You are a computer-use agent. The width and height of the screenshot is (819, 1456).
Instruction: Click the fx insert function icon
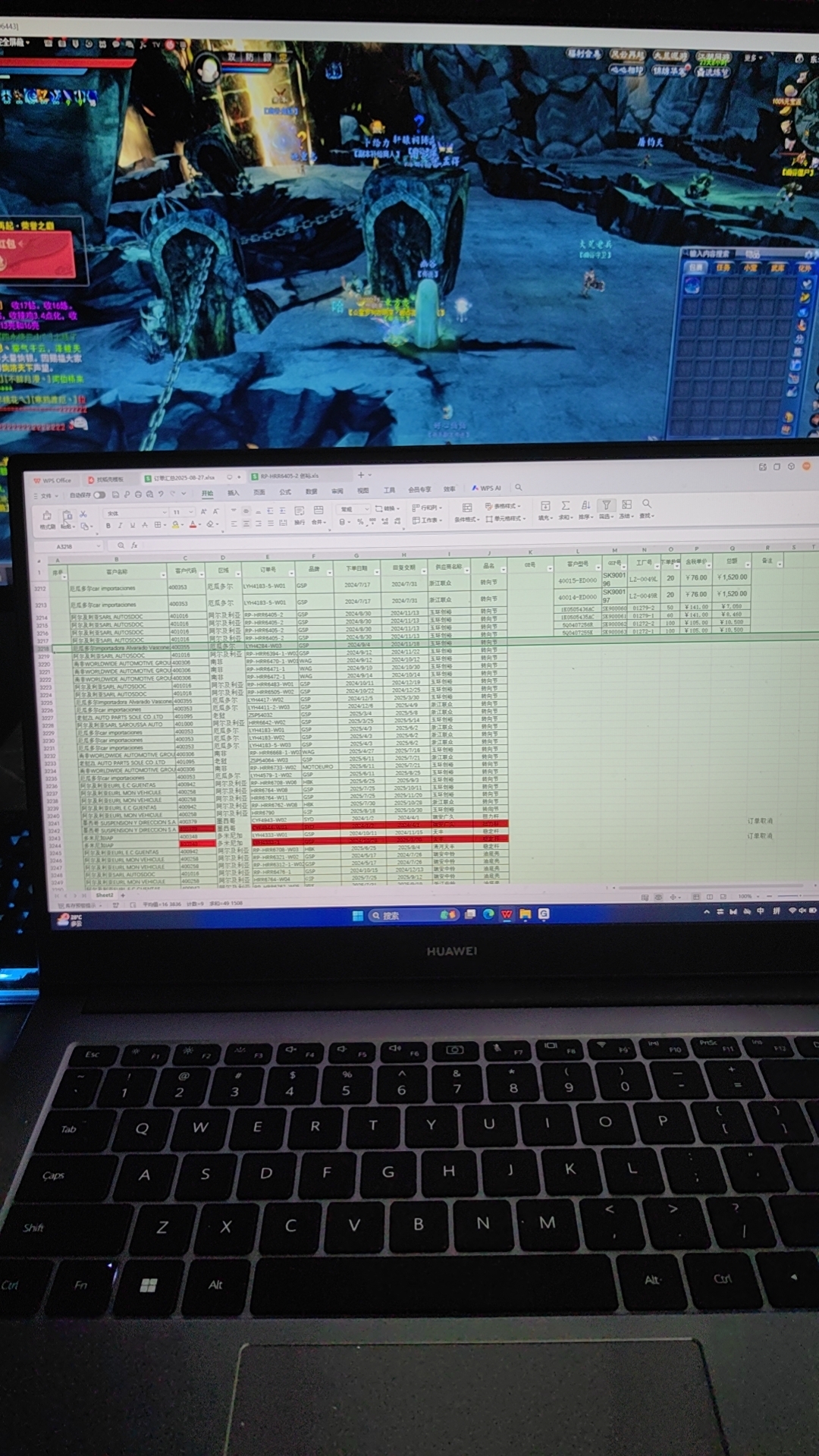pyautogui.click(x=134, y=546)
